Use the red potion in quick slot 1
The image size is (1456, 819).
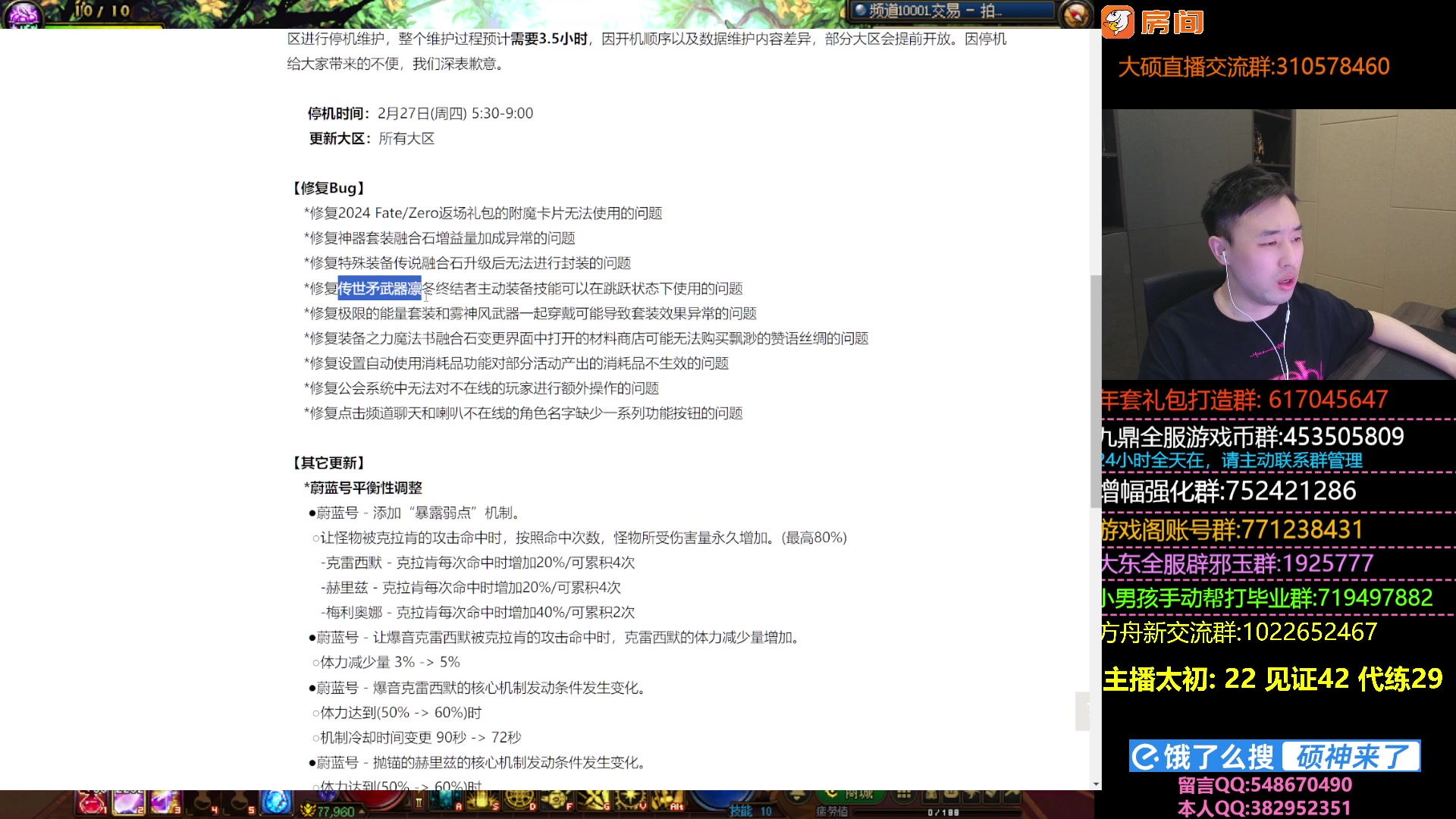click(x=93, y=804)
